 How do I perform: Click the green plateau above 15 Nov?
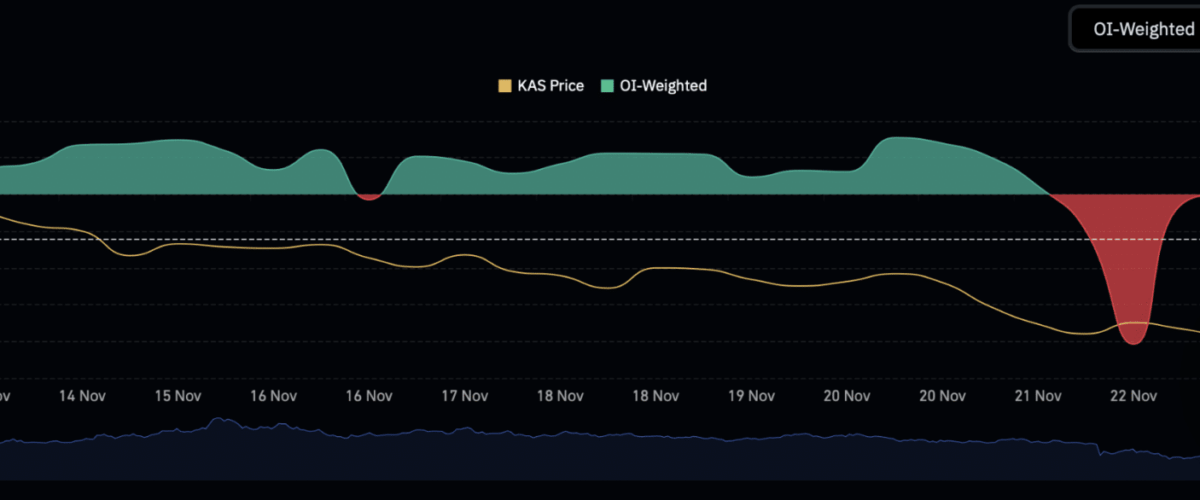click(x=177, y=160)
